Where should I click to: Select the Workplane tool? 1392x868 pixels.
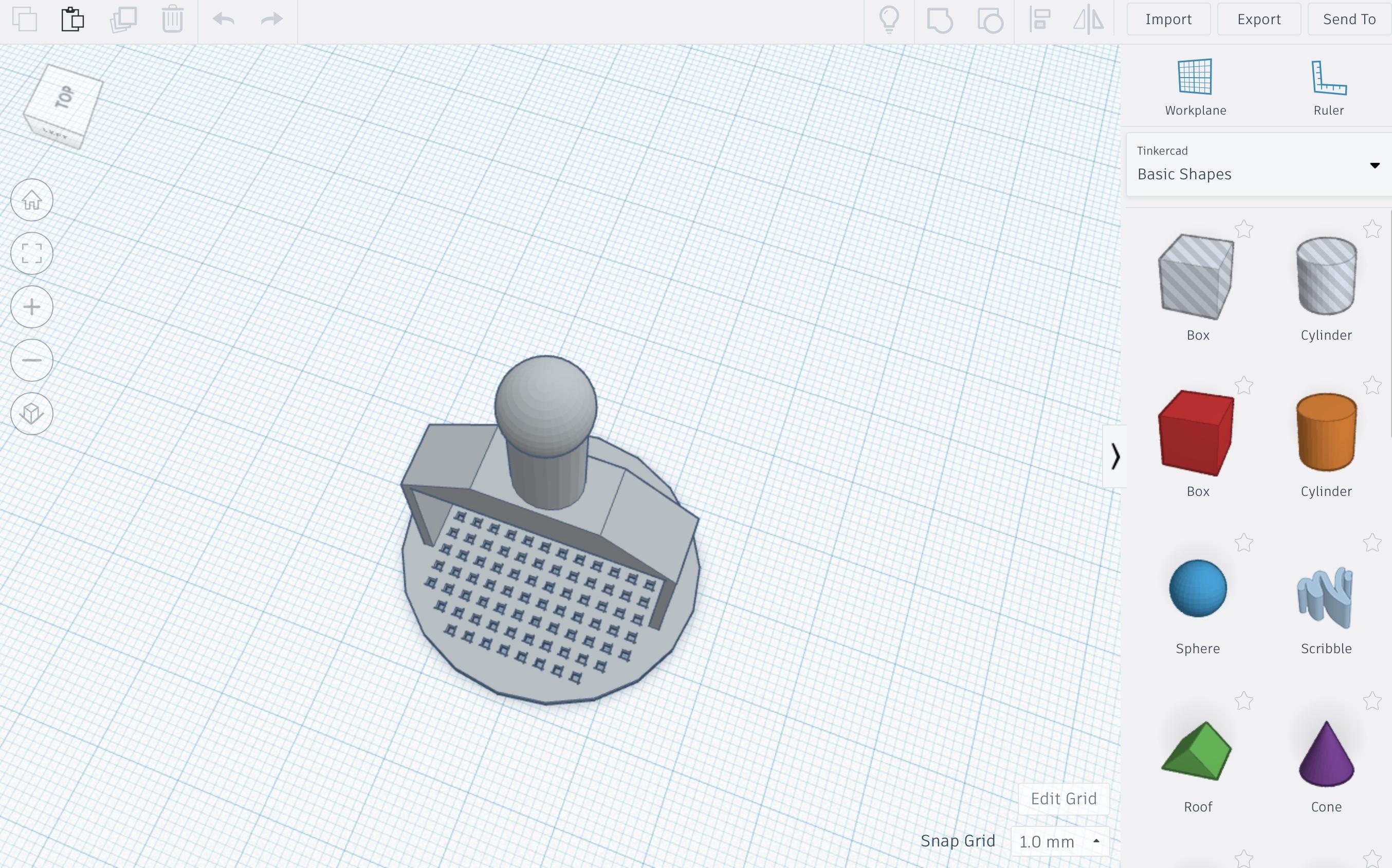(1195, 88)
